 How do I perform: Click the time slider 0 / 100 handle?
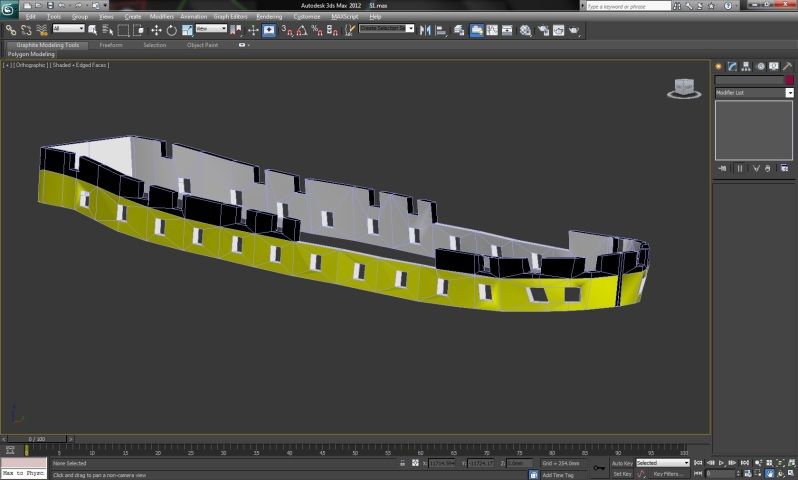coord(37,439)
